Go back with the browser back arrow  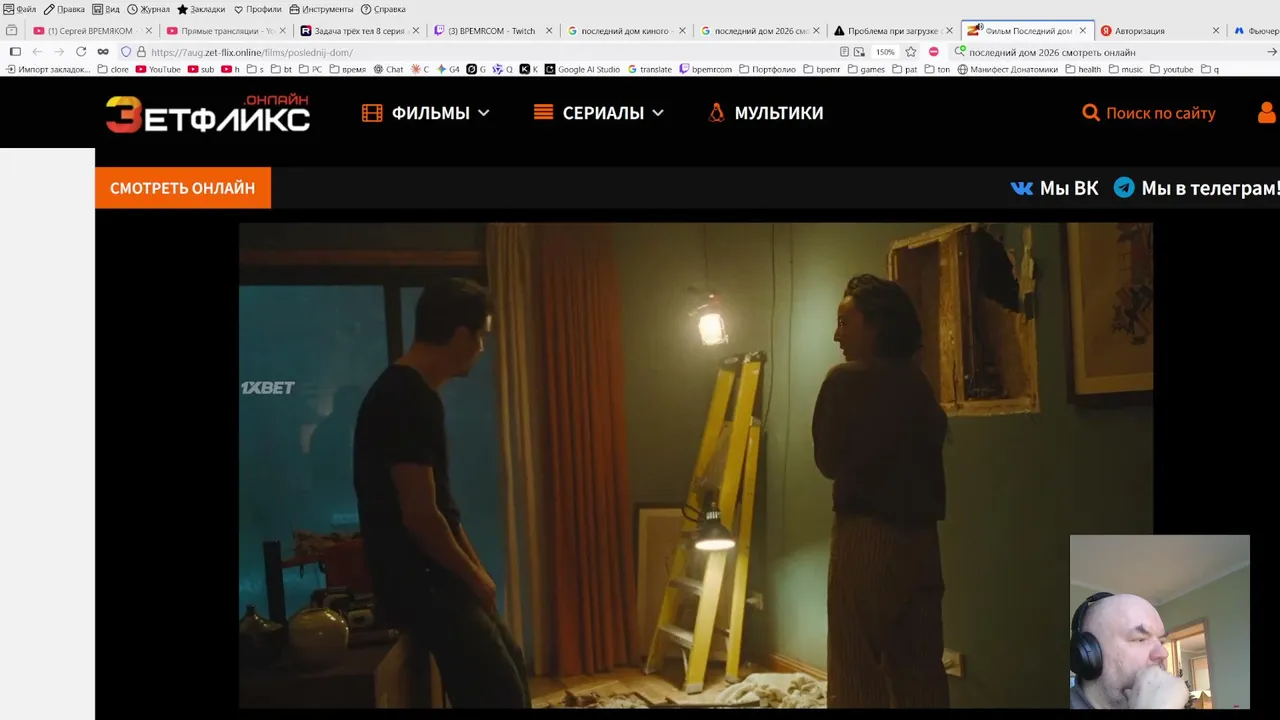(37, 52)
